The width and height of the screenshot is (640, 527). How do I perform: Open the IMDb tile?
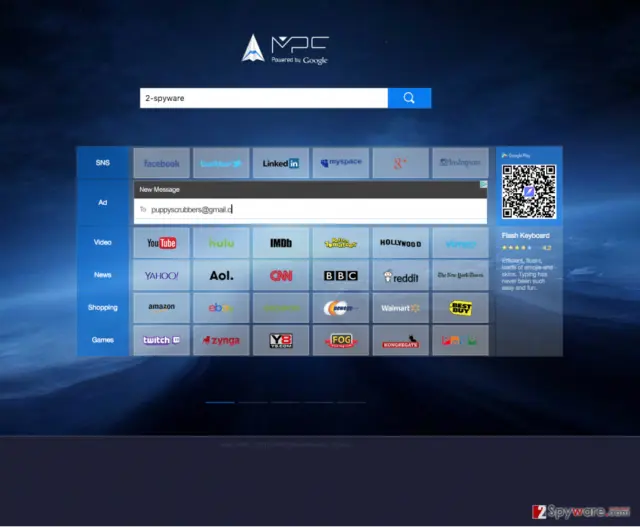coord(281,243)
